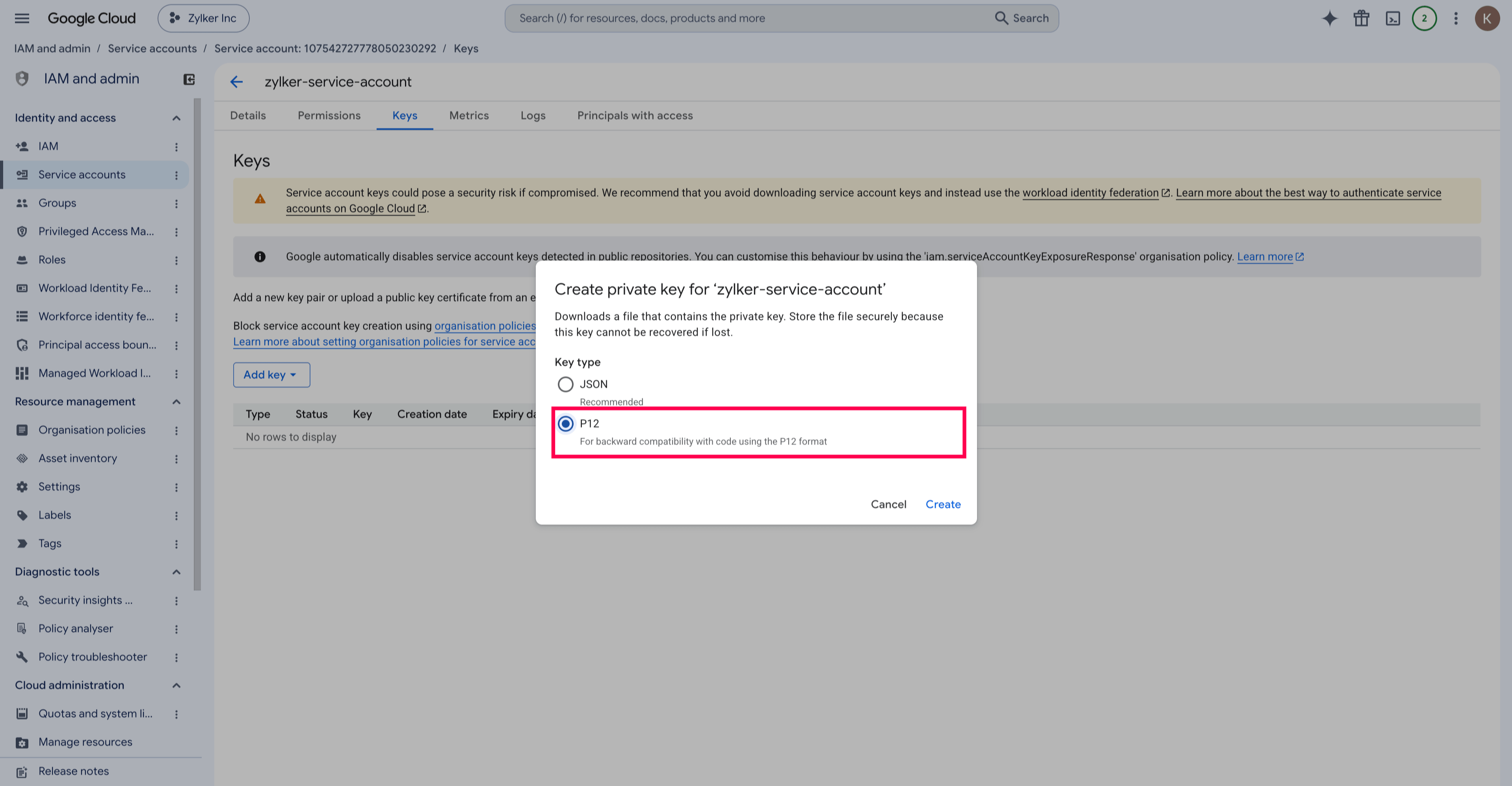Open more options for Security insights item
This screenshot has width=1512, height=786.
click(176, 600)
